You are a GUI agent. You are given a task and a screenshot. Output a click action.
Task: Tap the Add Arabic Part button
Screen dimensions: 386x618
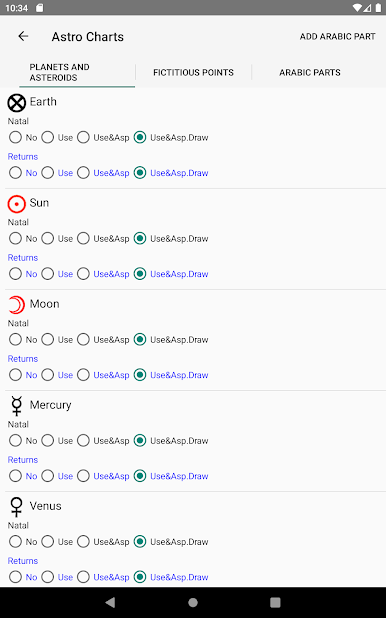(338, 37)
